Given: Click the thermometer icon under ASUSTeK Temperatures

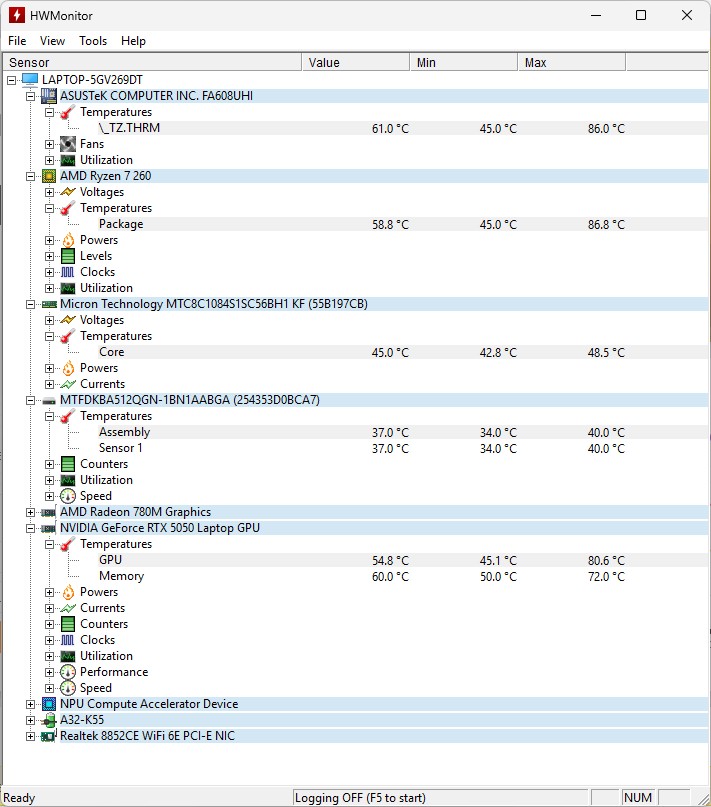Looking at the screenshot, I should [x=67, y=112].
